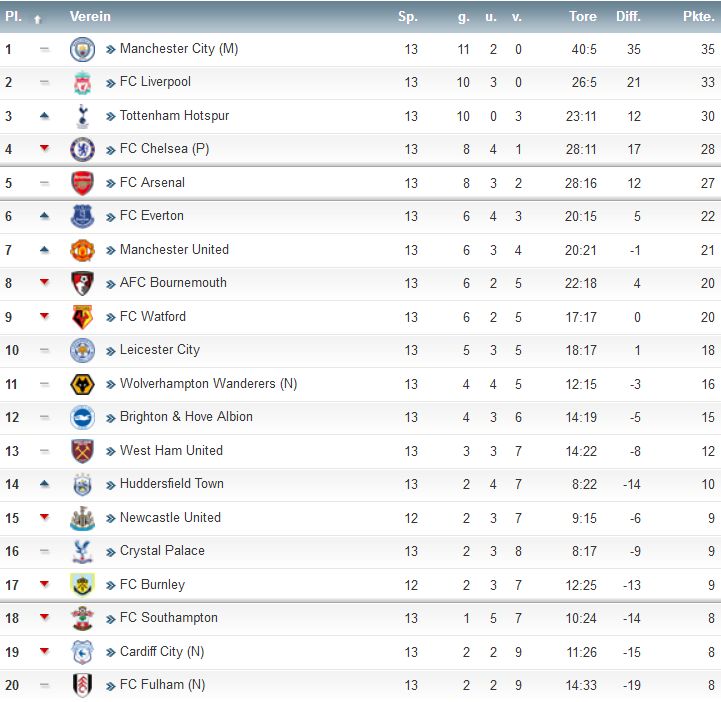Open the FC Everton team link

(x=151, y=216)
